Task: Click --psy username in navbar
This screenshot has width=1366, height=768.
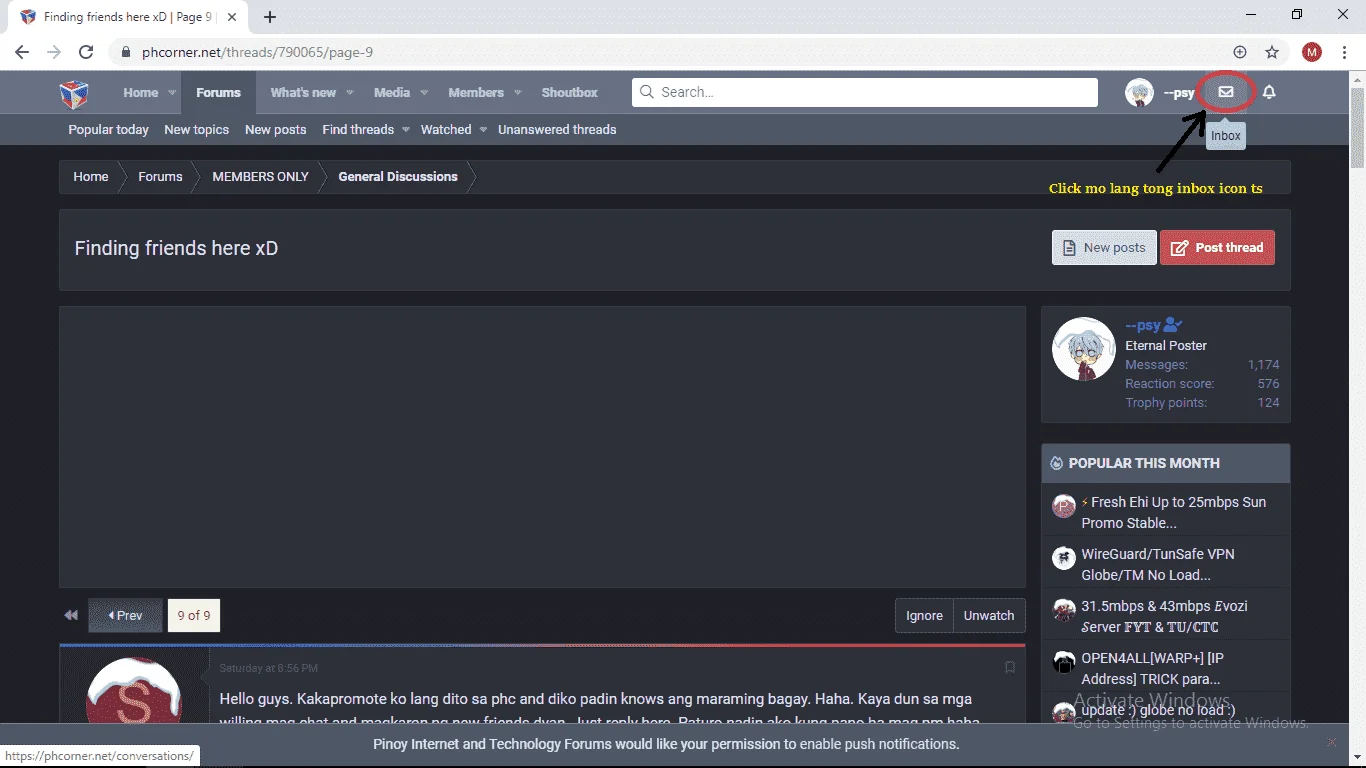Action: point(1179,93)
